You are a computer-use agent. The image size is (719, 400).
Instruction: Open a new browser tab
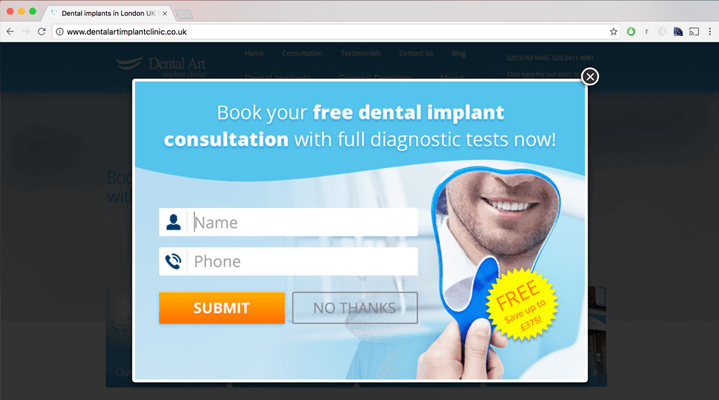[184, 14]
